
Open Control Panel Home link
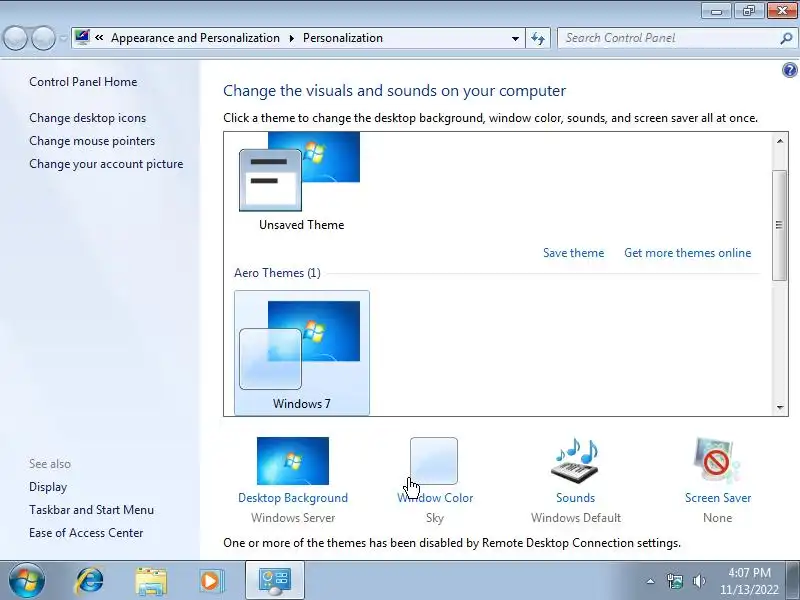pyautogui.click(x=83, y=82)
